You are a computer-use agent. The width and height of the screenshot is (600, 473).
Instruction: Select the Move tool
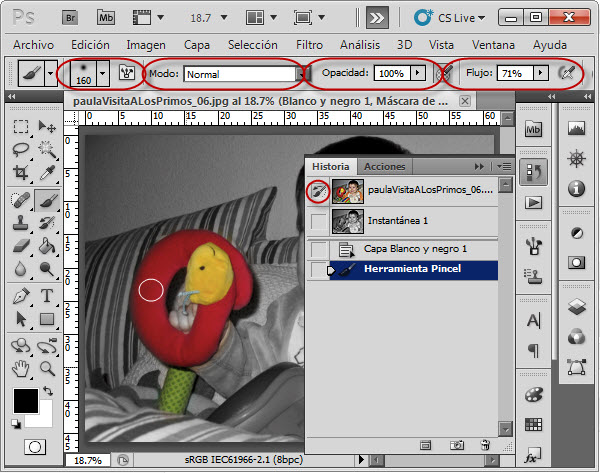47,127
